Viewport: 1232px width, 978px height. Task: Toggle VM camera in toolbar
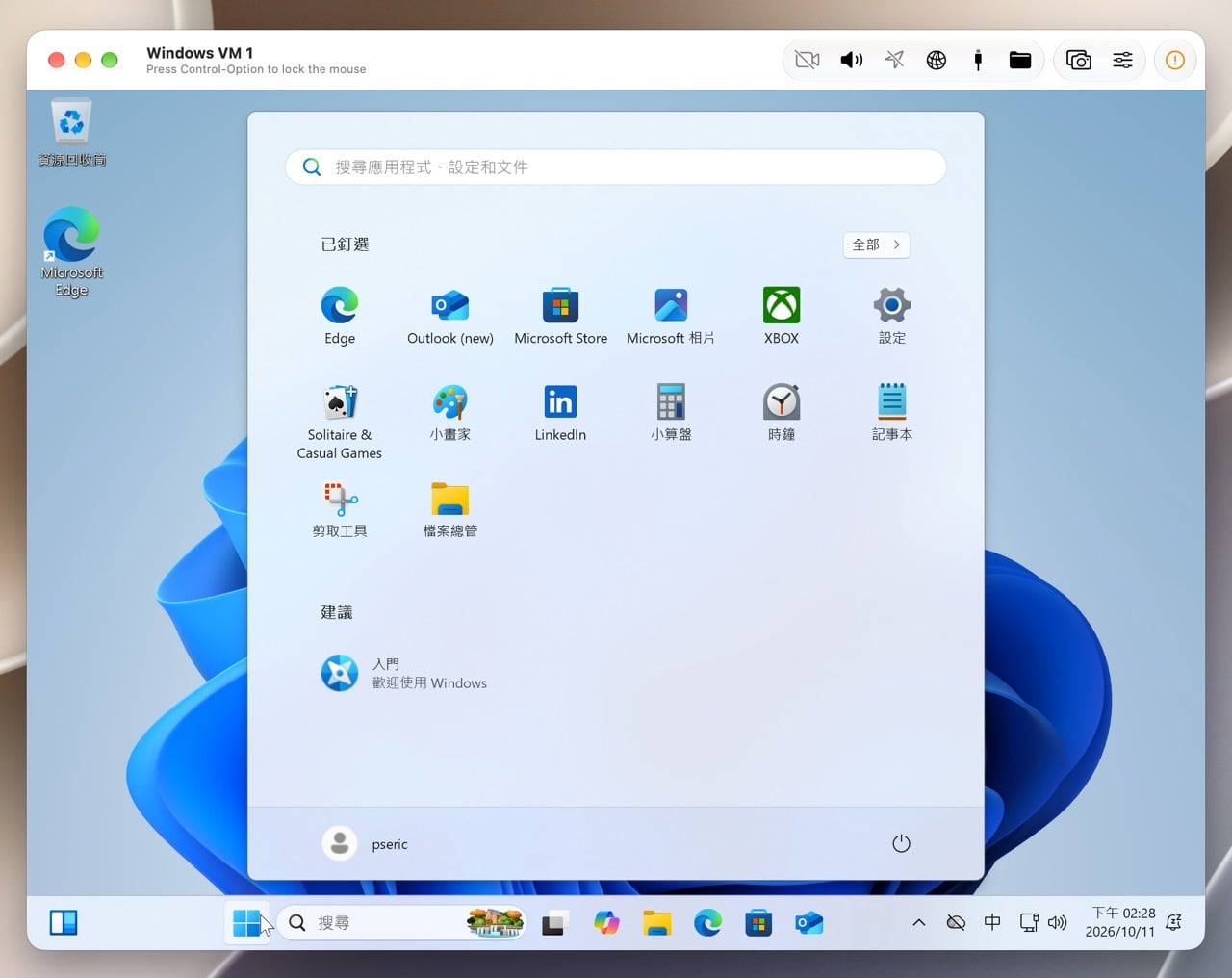click(x=808, y=60)
